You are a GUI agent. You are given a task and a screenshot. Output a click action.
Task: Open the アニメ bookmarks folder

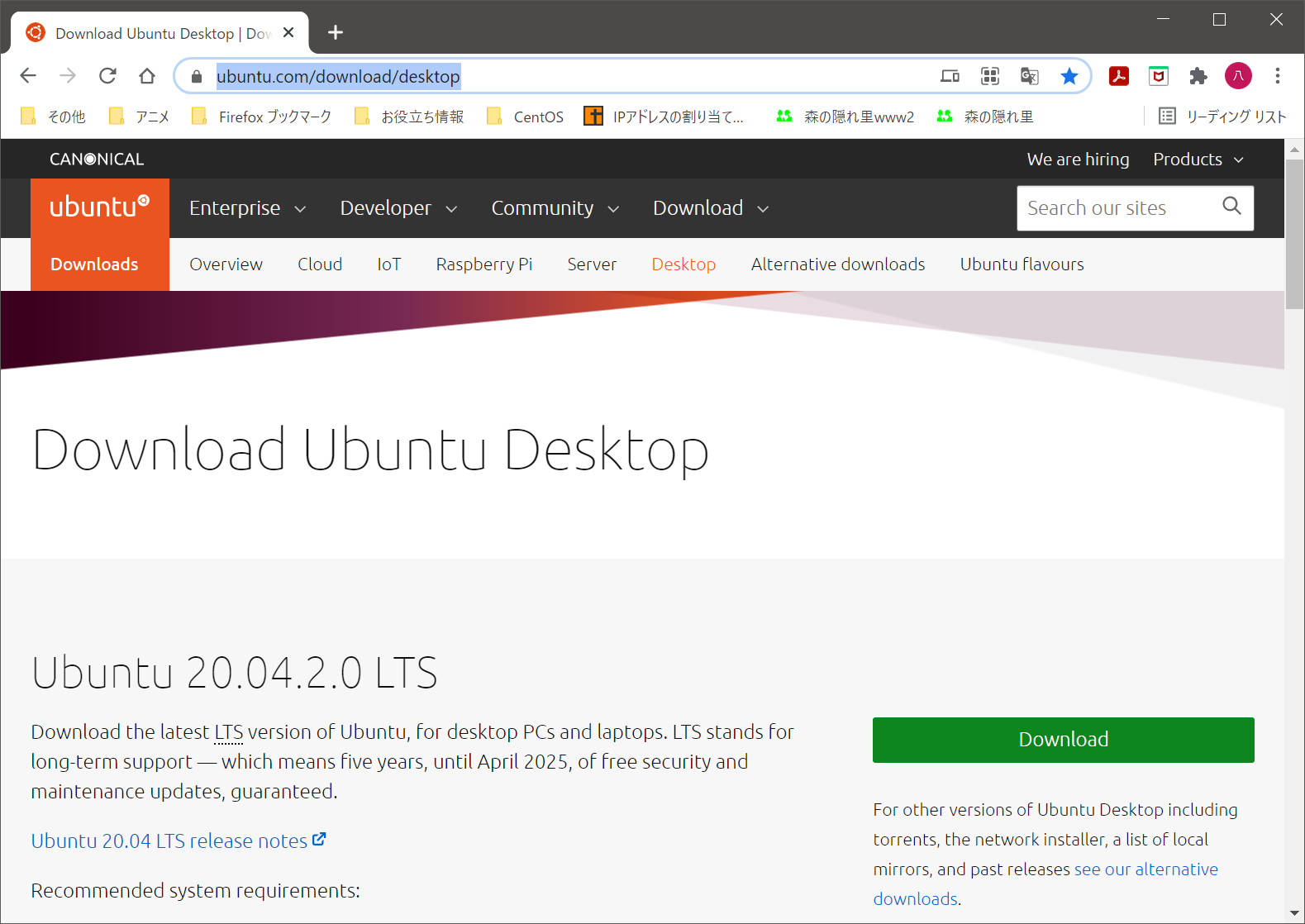tap(140, 117)
